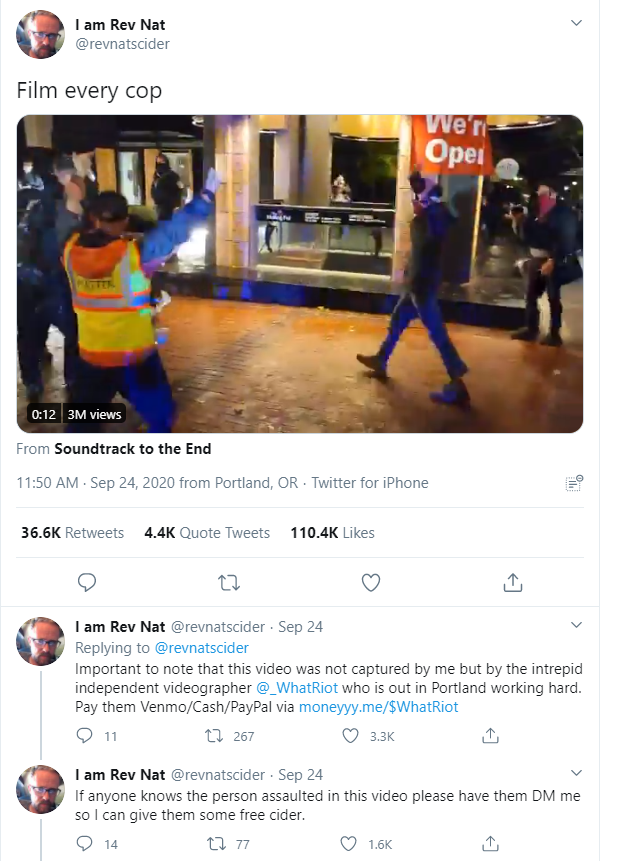Open the main tweet's chevron options menu
Viewport: 628px width, 861px height.
(x=576, y=23)
